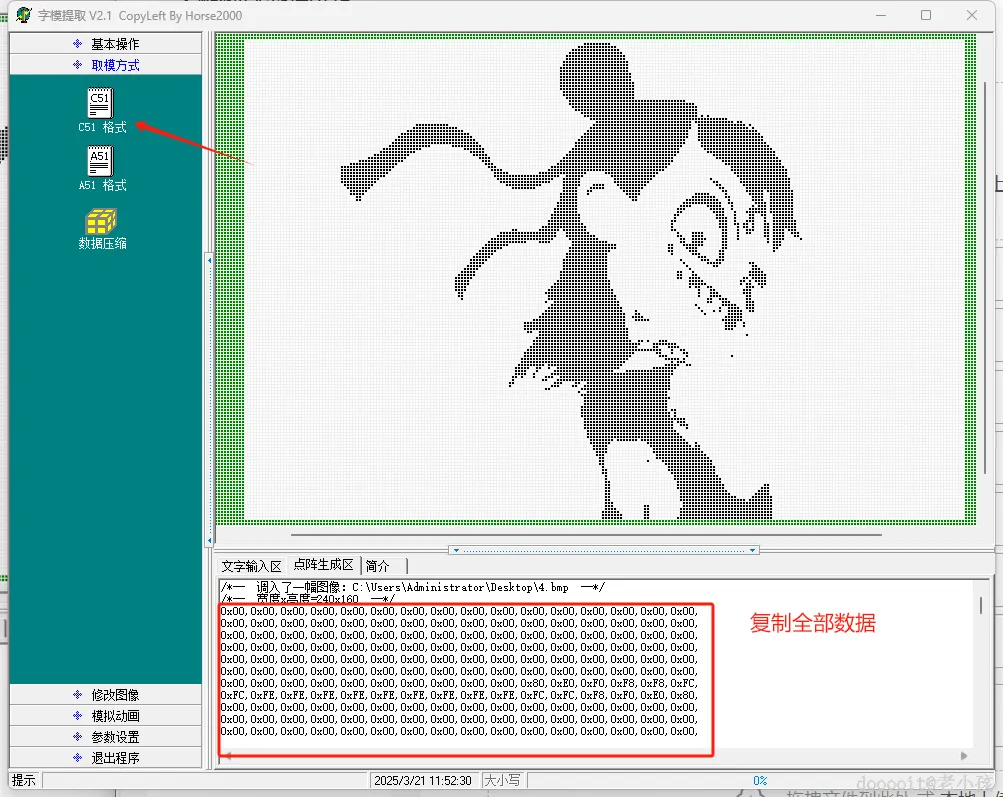Click the image preview horizontal scrollbar
The image size is (1003, 797).
coord(586,535)
